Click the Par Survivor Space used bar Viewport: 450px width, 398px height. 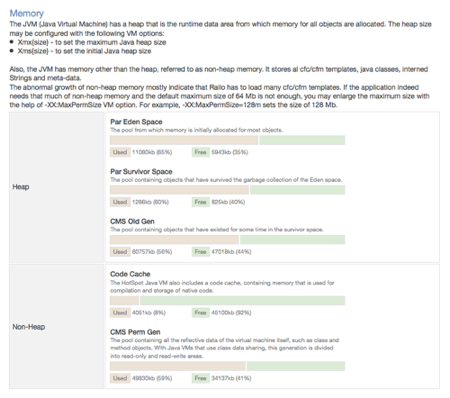[179, 190]
